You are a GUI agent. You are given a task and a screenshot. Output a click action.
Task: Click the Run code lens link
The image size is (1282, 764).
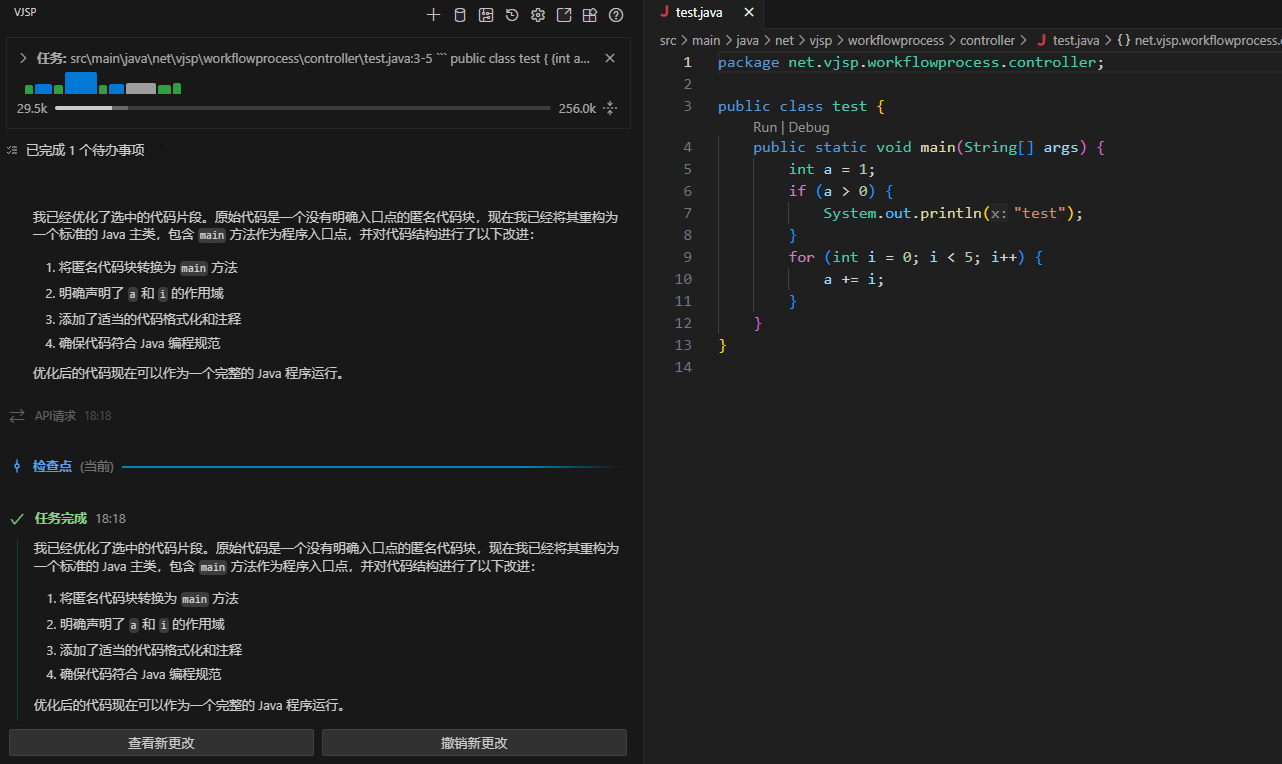tap(764, 127)
